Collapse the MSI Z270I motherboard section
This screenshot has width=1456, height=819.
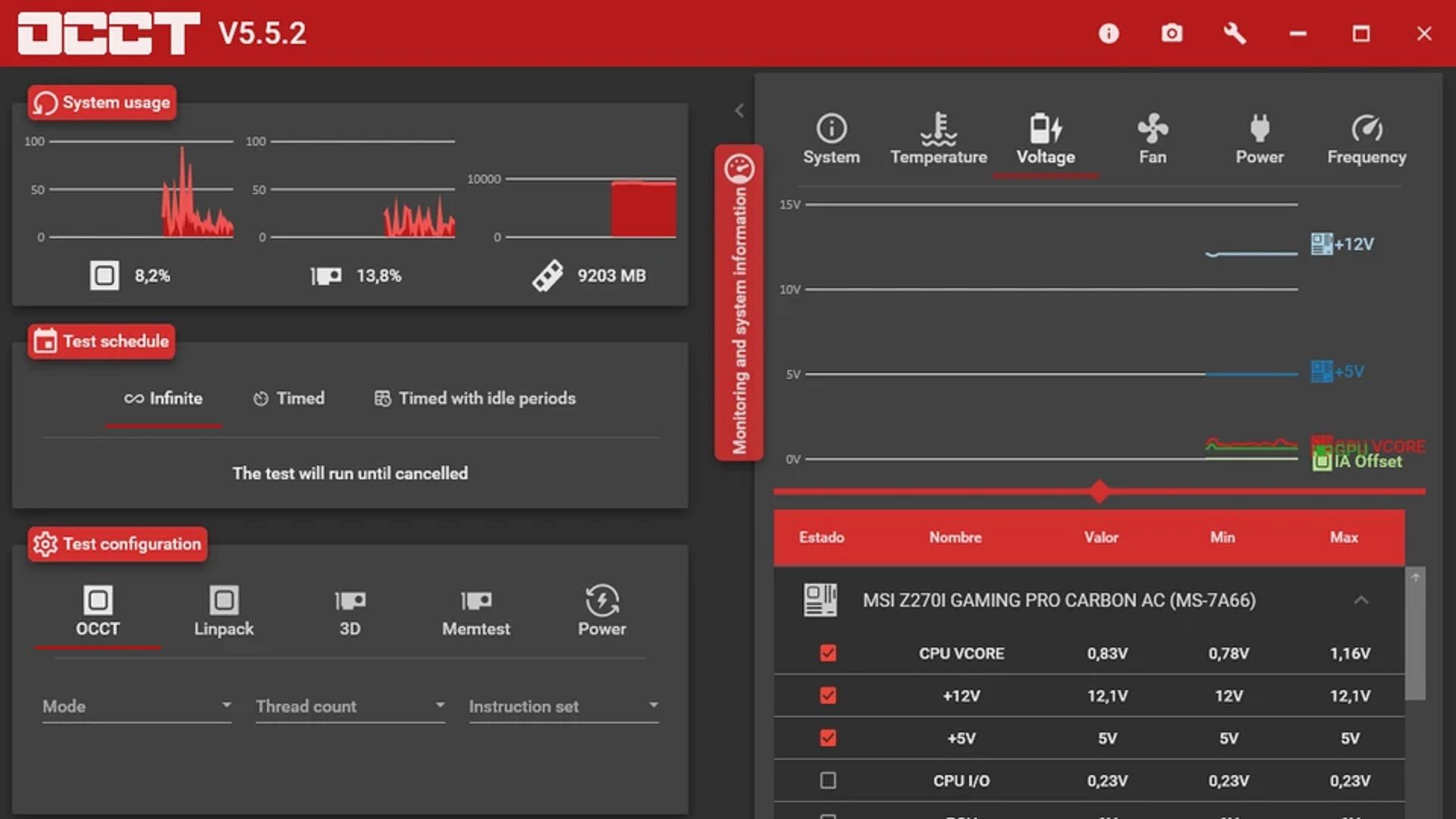click(1360, 601)
